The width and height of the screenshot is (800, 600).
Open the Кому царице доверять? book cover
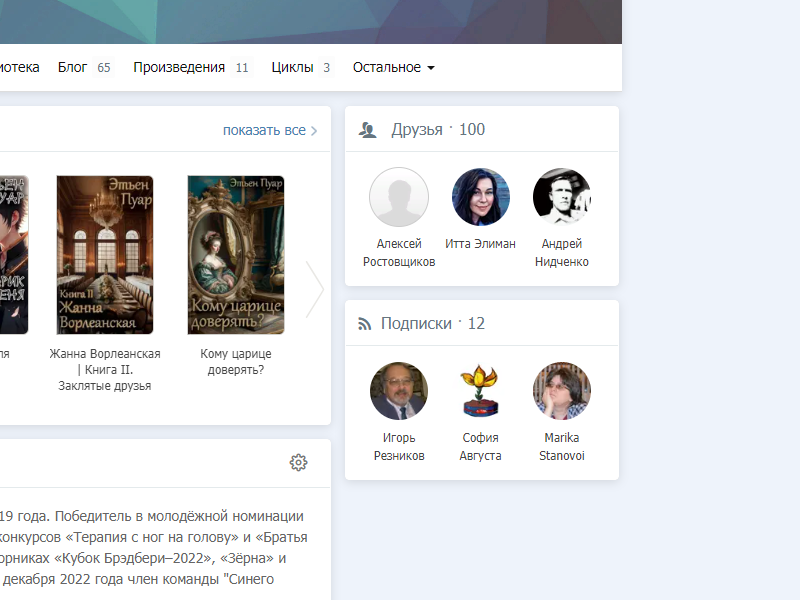click(x=236, y=255)
